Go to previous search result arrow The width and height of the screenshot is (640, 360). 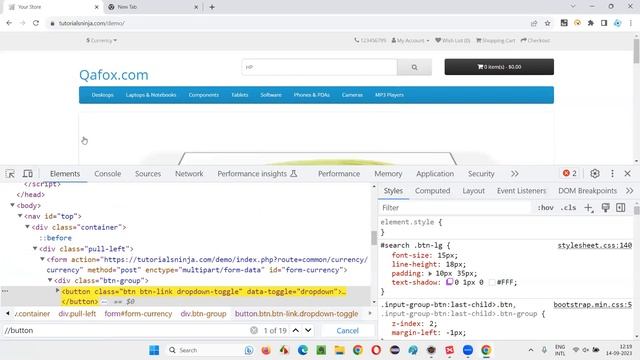[296, 330]
